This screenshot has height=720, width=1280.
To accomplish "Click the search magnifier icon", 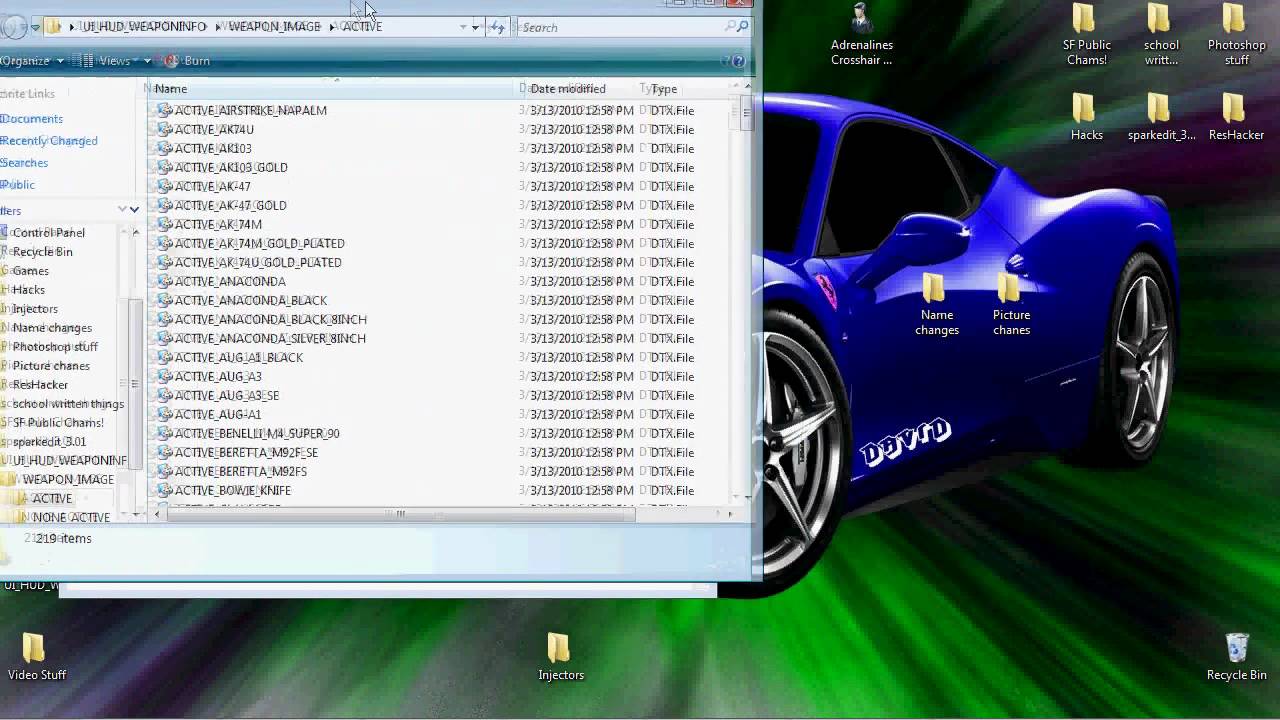I will click(742, 27).
